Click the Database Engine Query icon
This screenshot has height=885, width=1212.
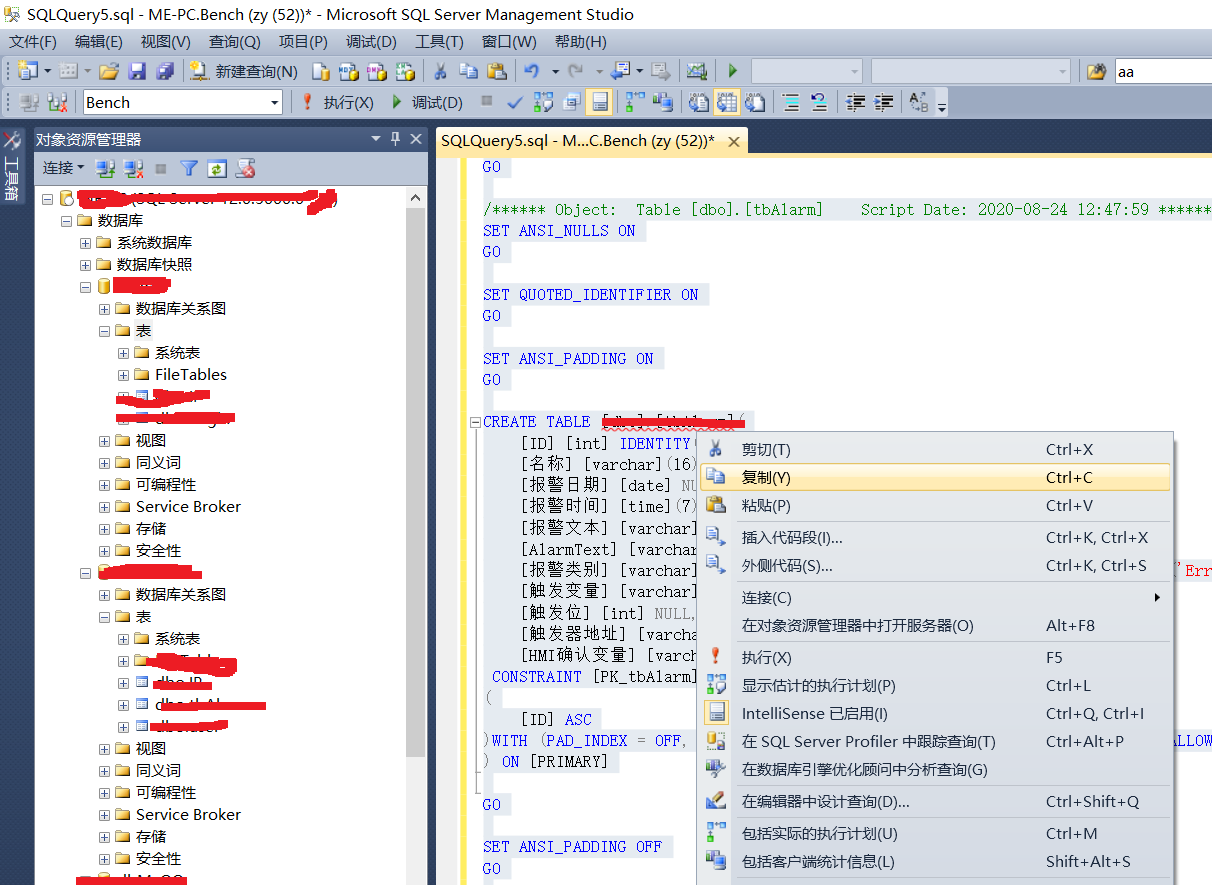(x=321, y=71)
